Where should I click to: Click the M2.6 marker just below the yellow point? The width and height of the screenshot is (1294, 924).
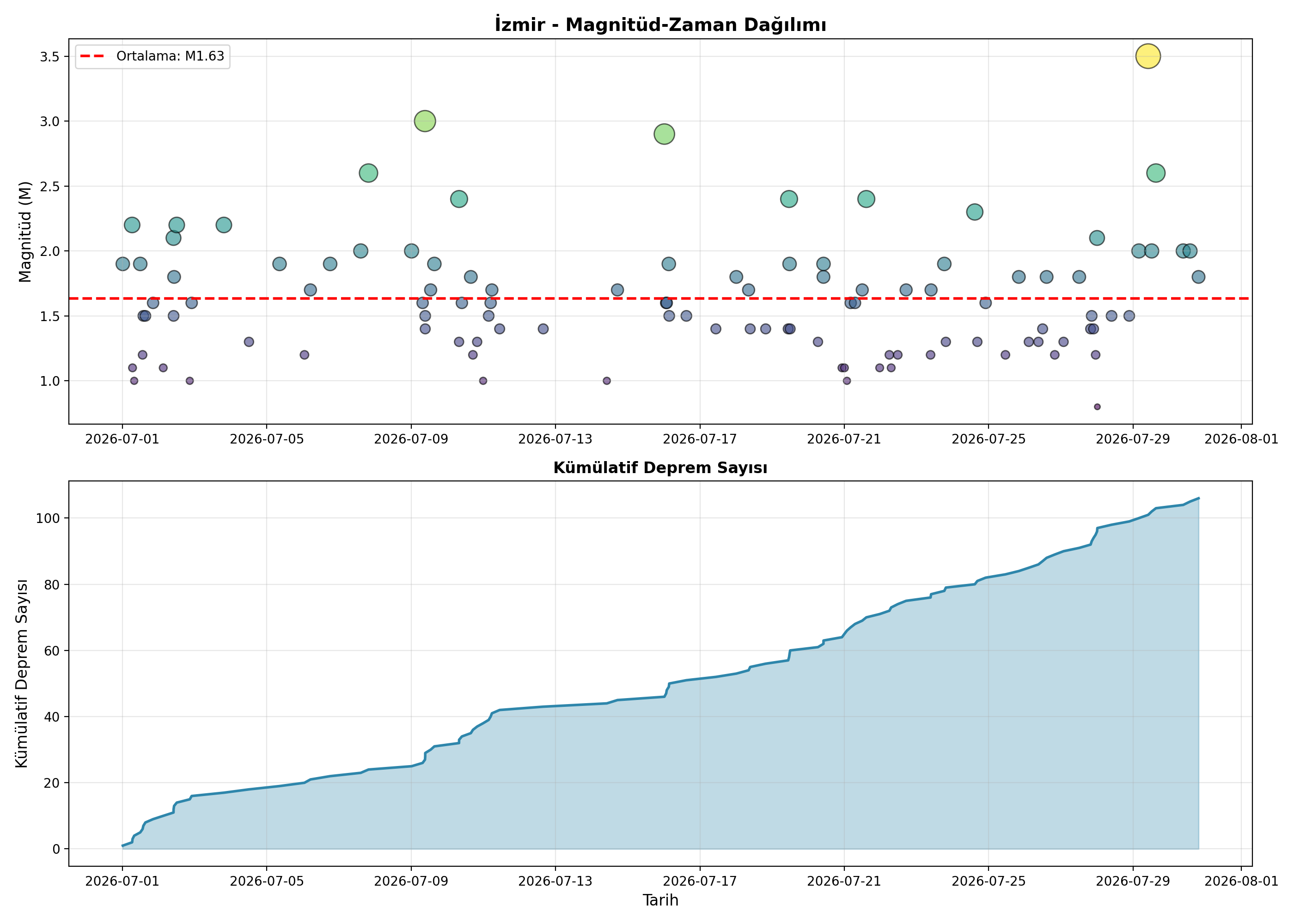click(1156, 173)
